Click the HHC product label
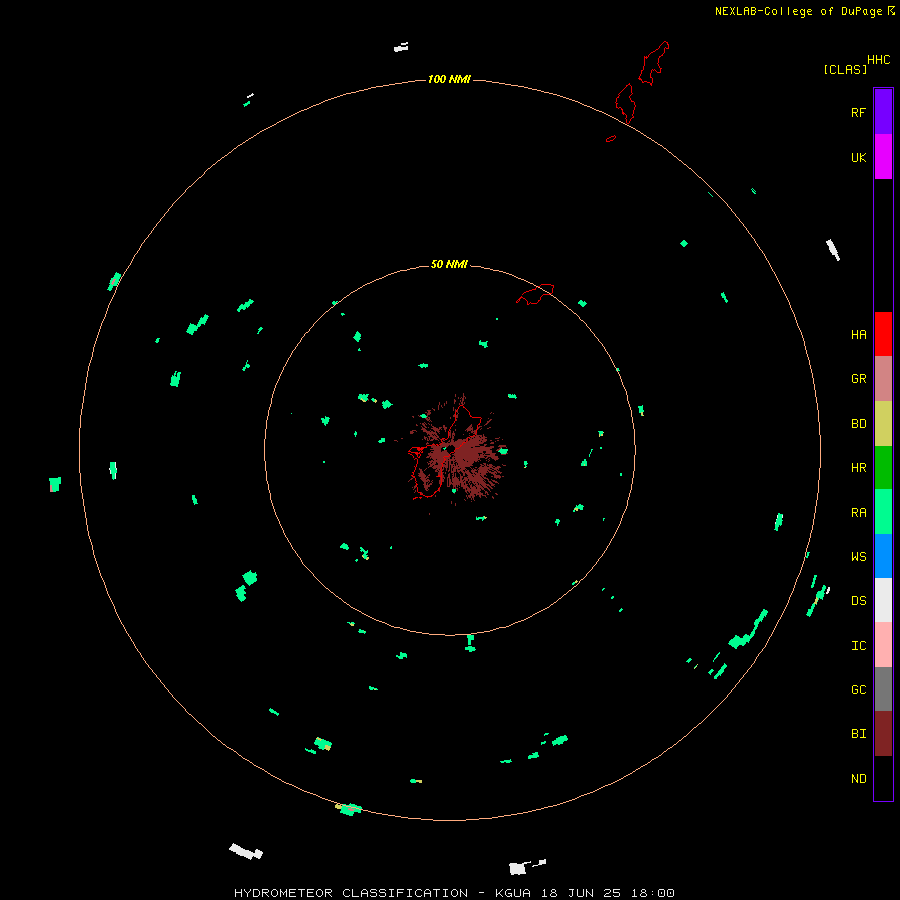Image resolution: width=900 pixels, height=900 pixels. click(x=879, y=60)
